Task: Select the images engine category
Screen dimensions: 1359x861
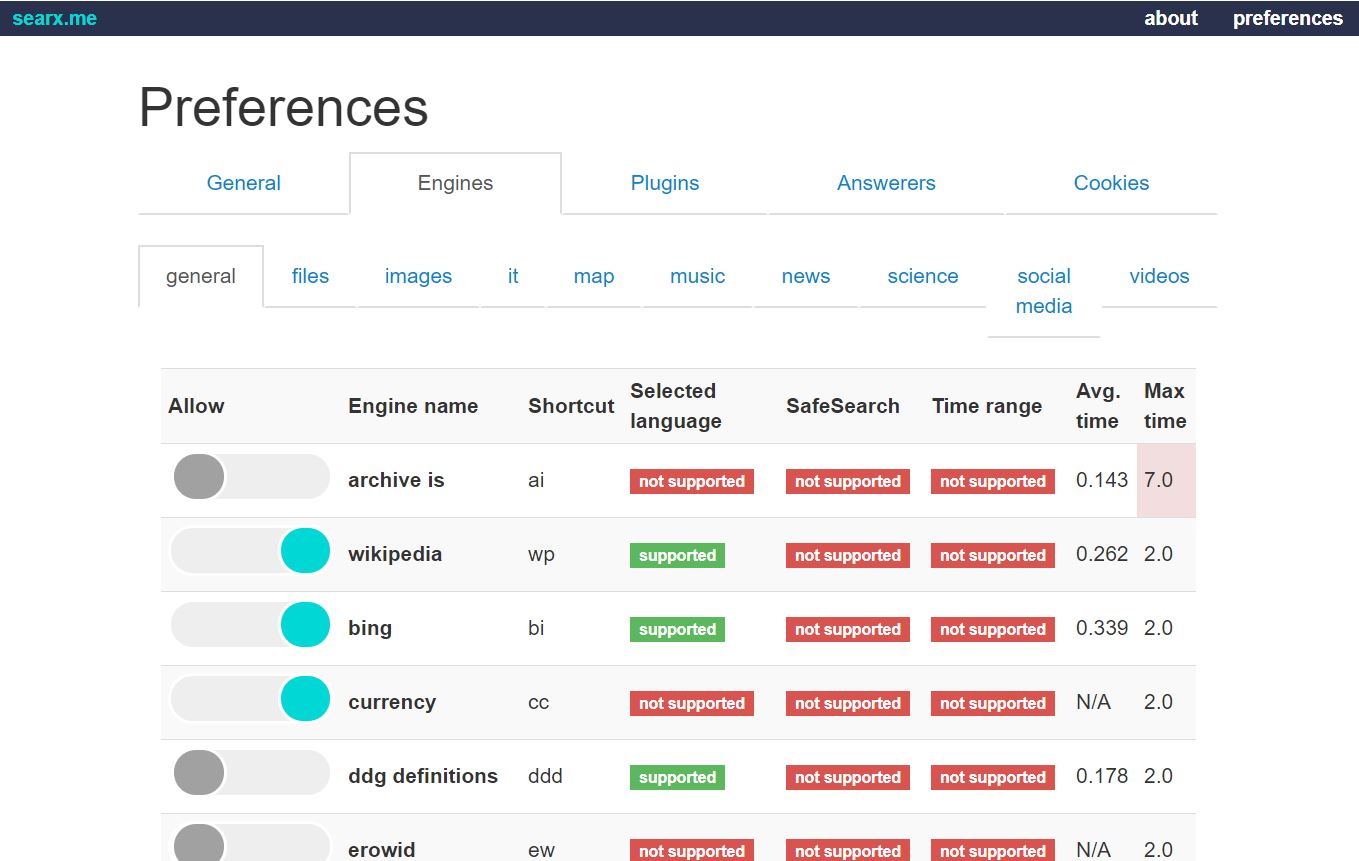Action: click(418, 276)
